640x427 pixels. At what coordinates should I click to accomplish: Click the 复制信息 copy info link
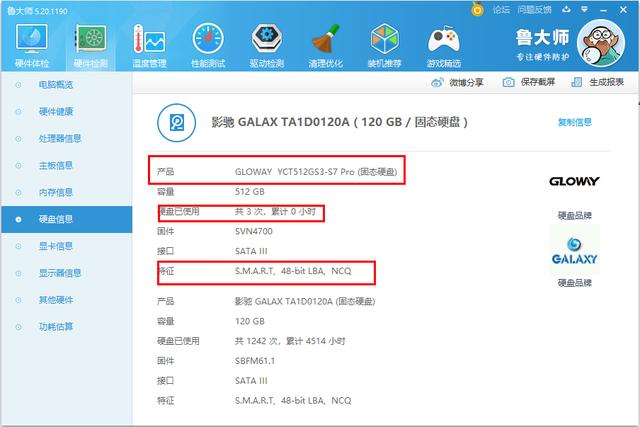(x=574, y=122)
